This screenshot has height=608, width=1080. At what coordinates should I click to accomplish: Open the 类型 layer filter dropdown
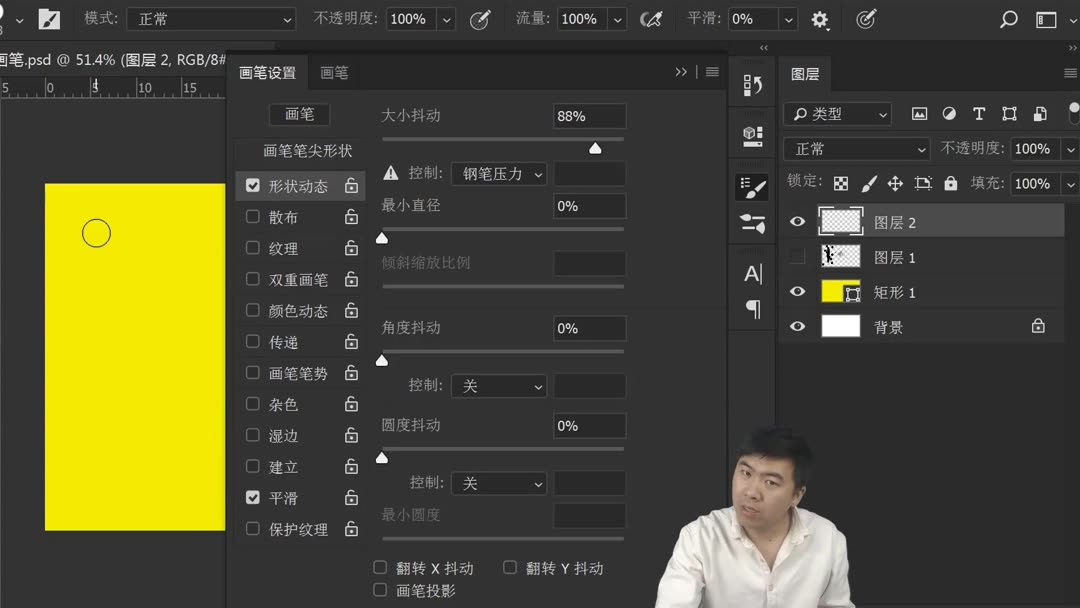click(838, 114)
